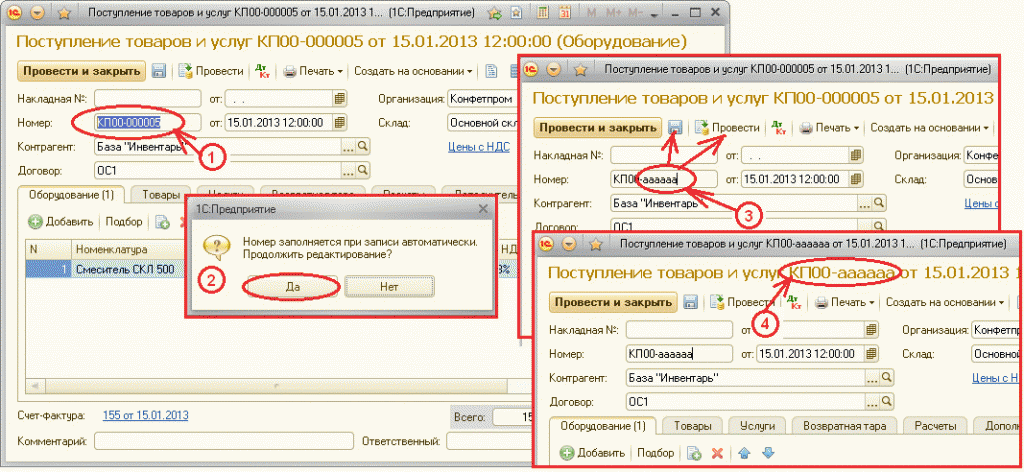Open Цены с НДС link in left window
The height and width of the screenshot is (472, 1024).
(479, 147)
